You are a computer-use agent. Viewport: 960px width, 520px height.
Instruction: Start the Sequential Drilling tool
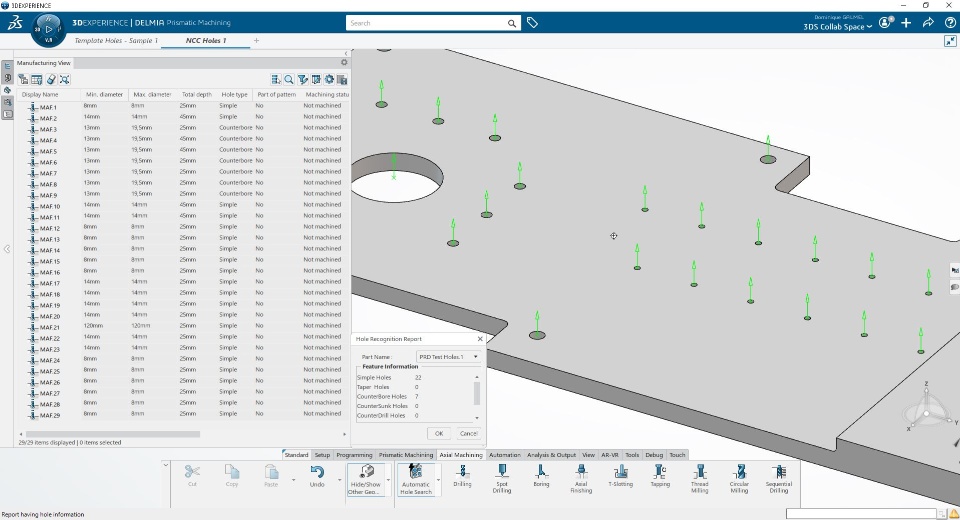pos(779,478)
